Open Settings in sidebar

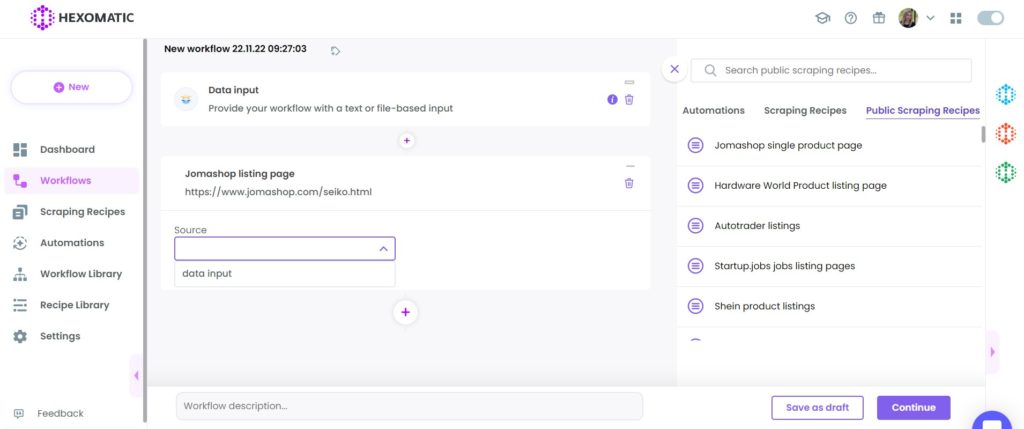click(x=60, y=336)
